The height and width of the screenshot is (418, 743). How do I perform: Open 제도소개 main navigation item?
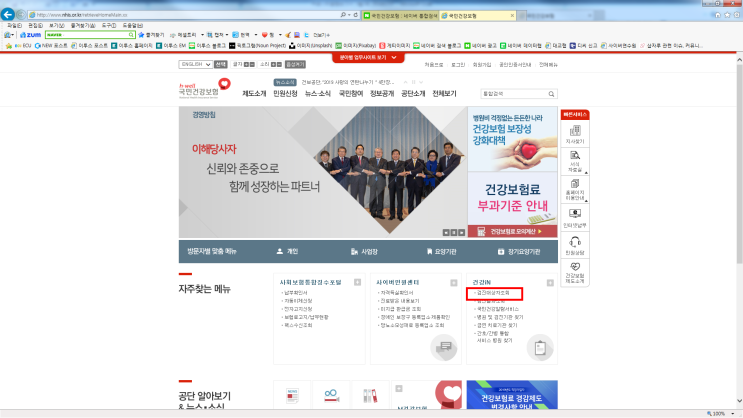point(254,94)
